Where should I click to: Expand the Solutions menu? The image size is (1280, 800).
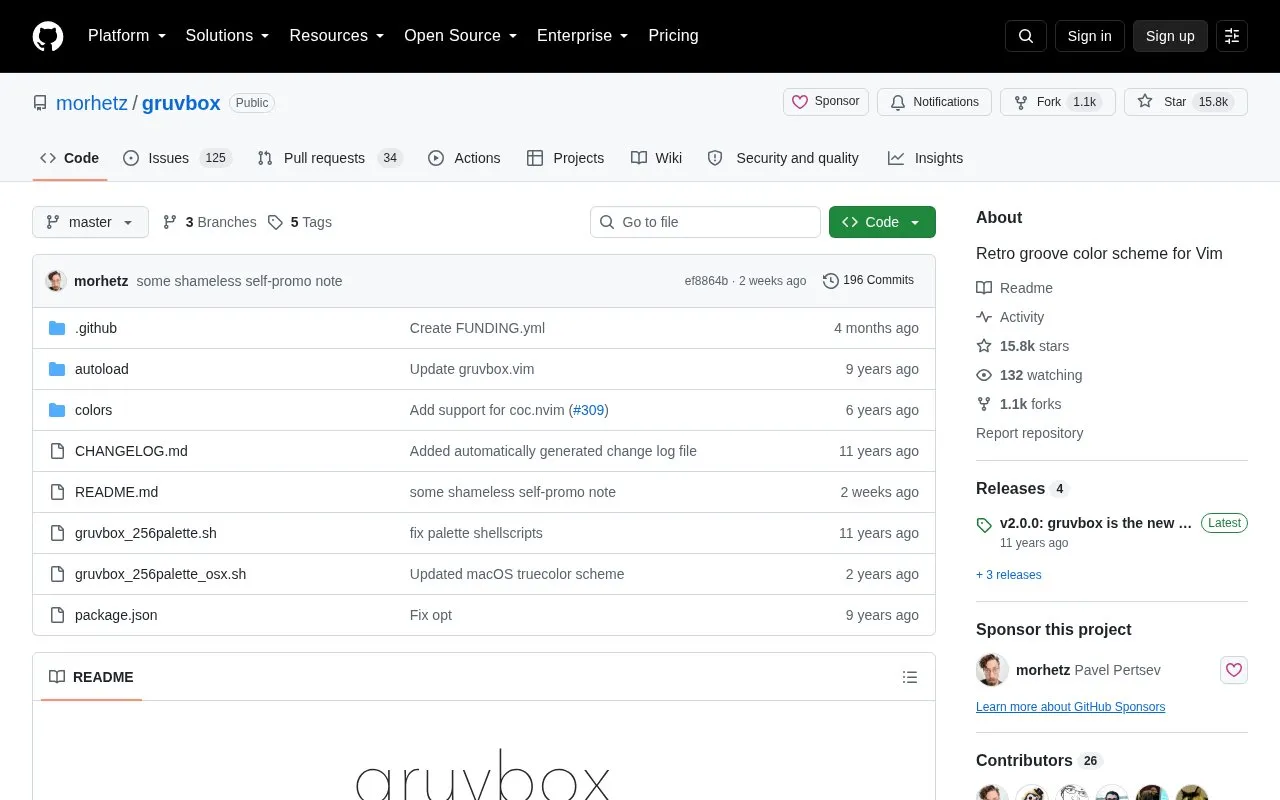[228, 36]
